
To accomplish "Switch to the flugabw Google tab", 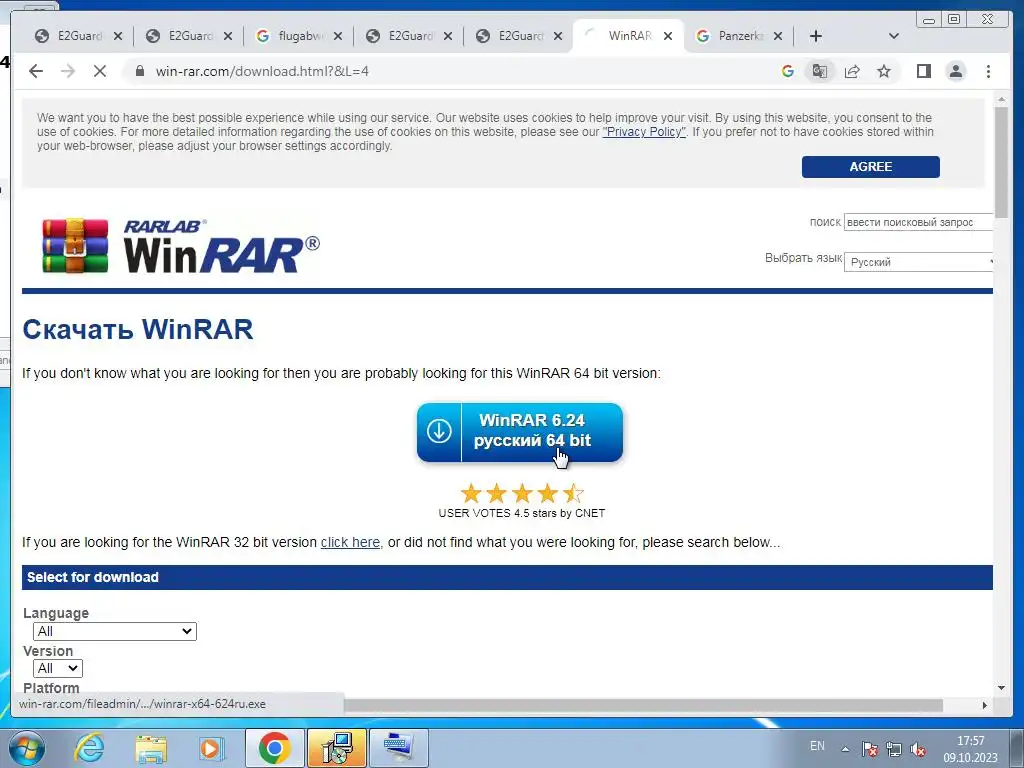I will [x=298, y=36].
